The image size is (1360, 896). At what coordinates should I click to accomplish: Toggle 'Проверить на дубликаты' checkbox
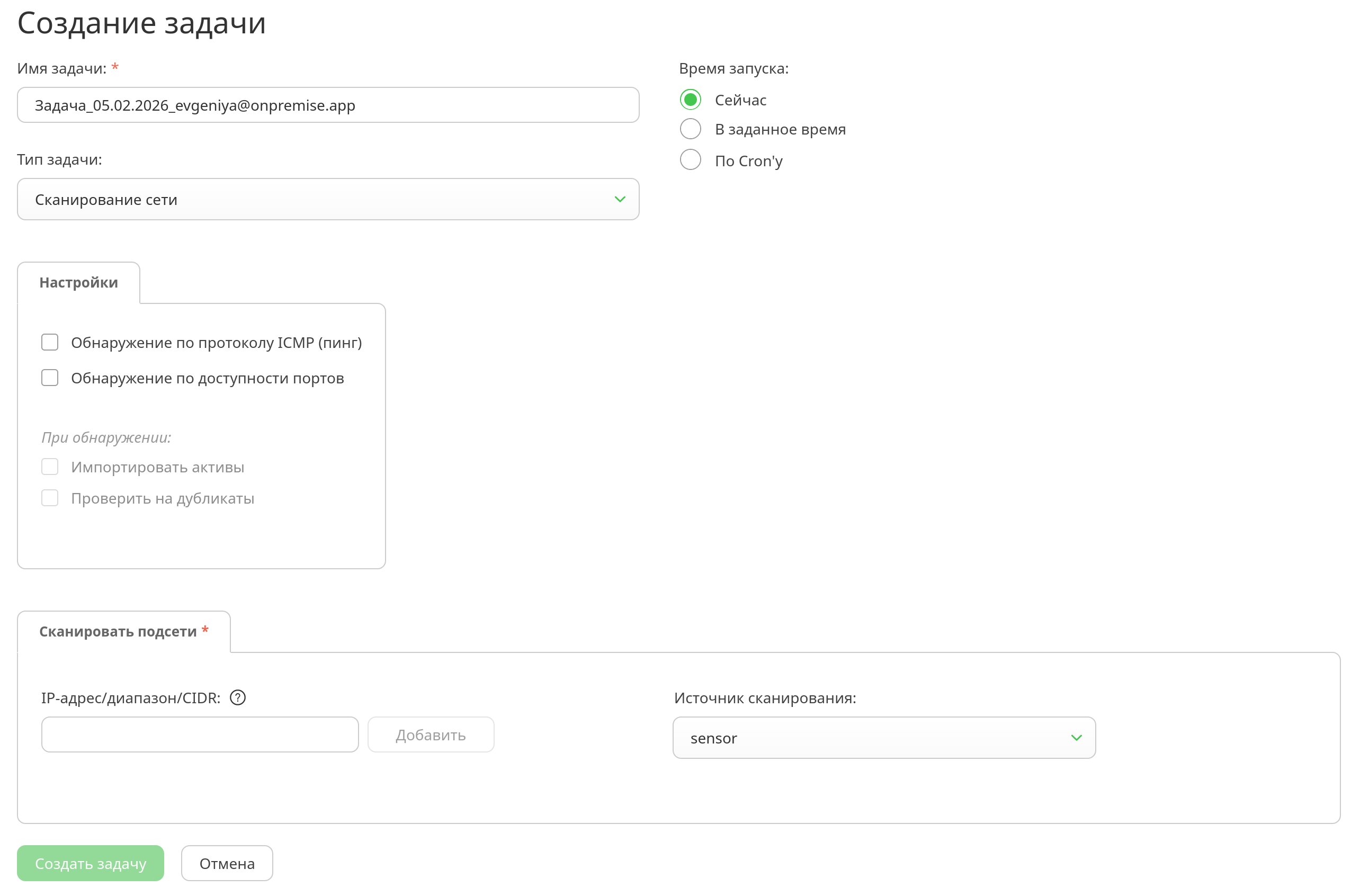pyautogui.click(x=50, y=498)
